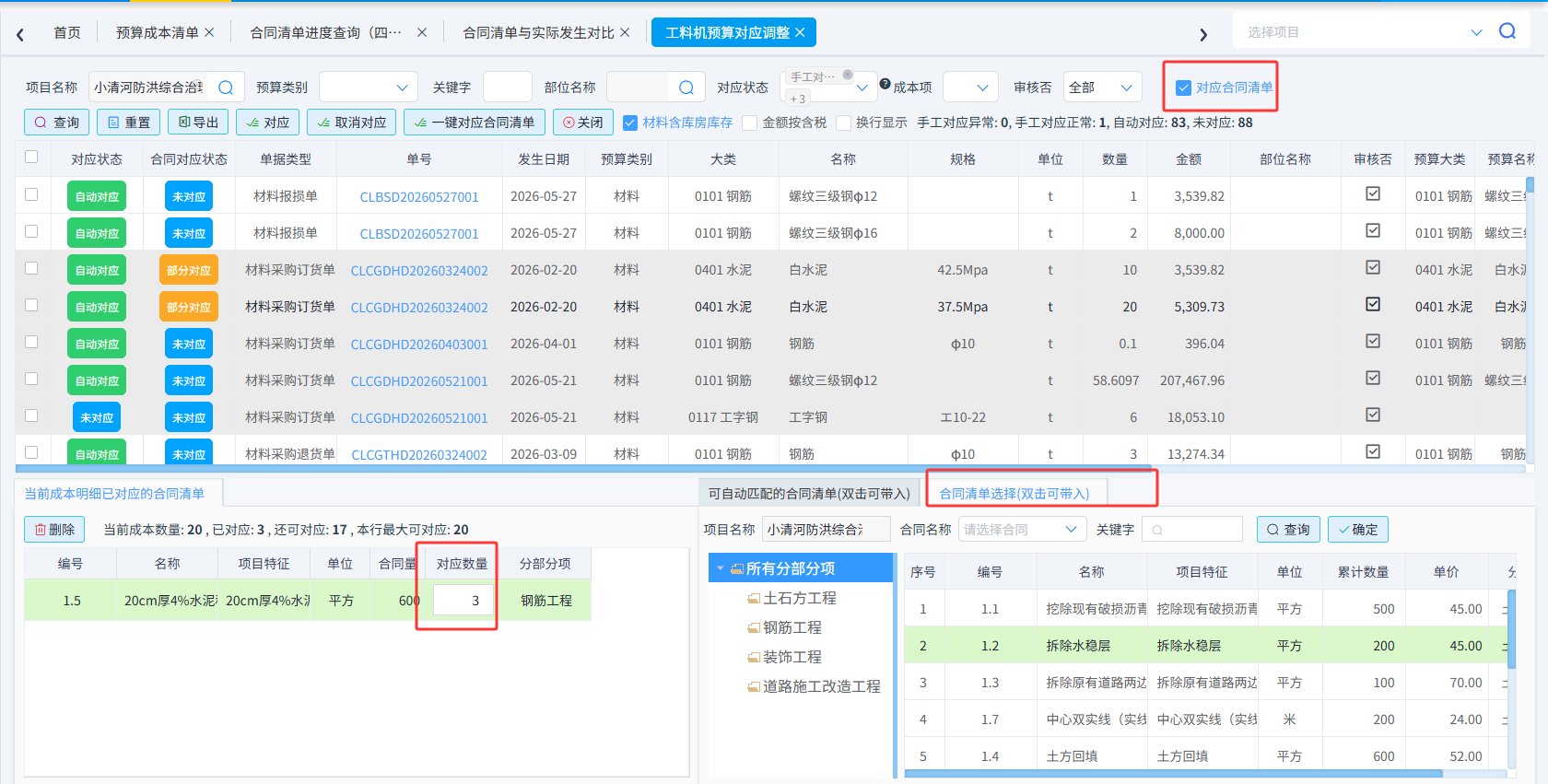Click the 取消对应 button
Screen dimensions: 1548x784
pyautogui.click(x=352, y=123)
